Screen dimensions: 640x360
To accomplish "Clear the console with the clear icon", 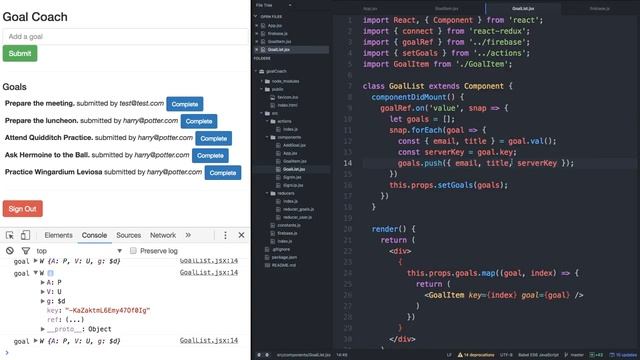I will tap(10, 251).
